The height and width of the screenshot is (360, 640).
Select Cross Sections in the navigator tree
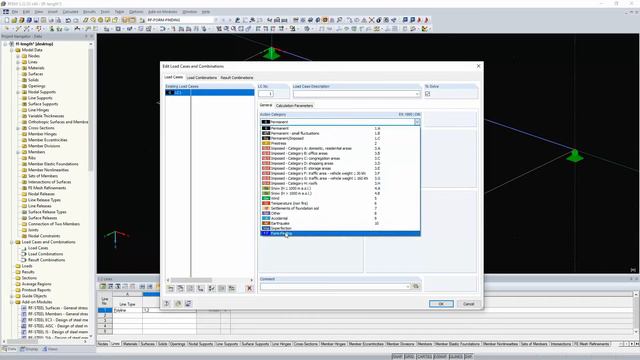point(41,128)
